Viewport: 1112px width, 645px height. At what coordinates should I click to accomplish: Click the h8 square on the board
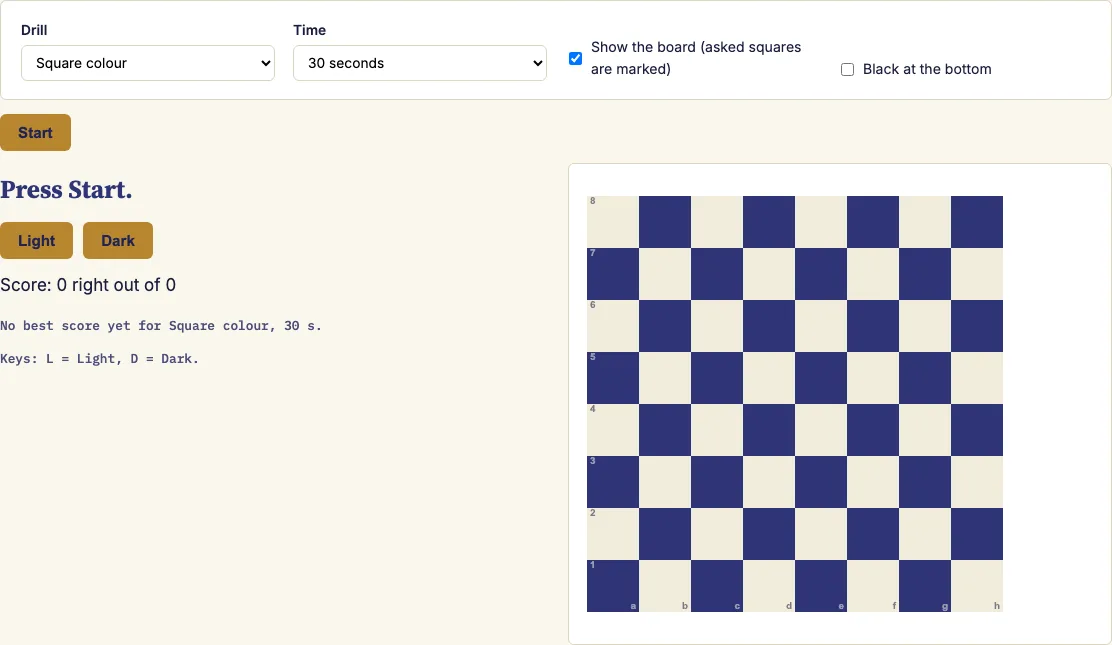[x=977, y=222]
